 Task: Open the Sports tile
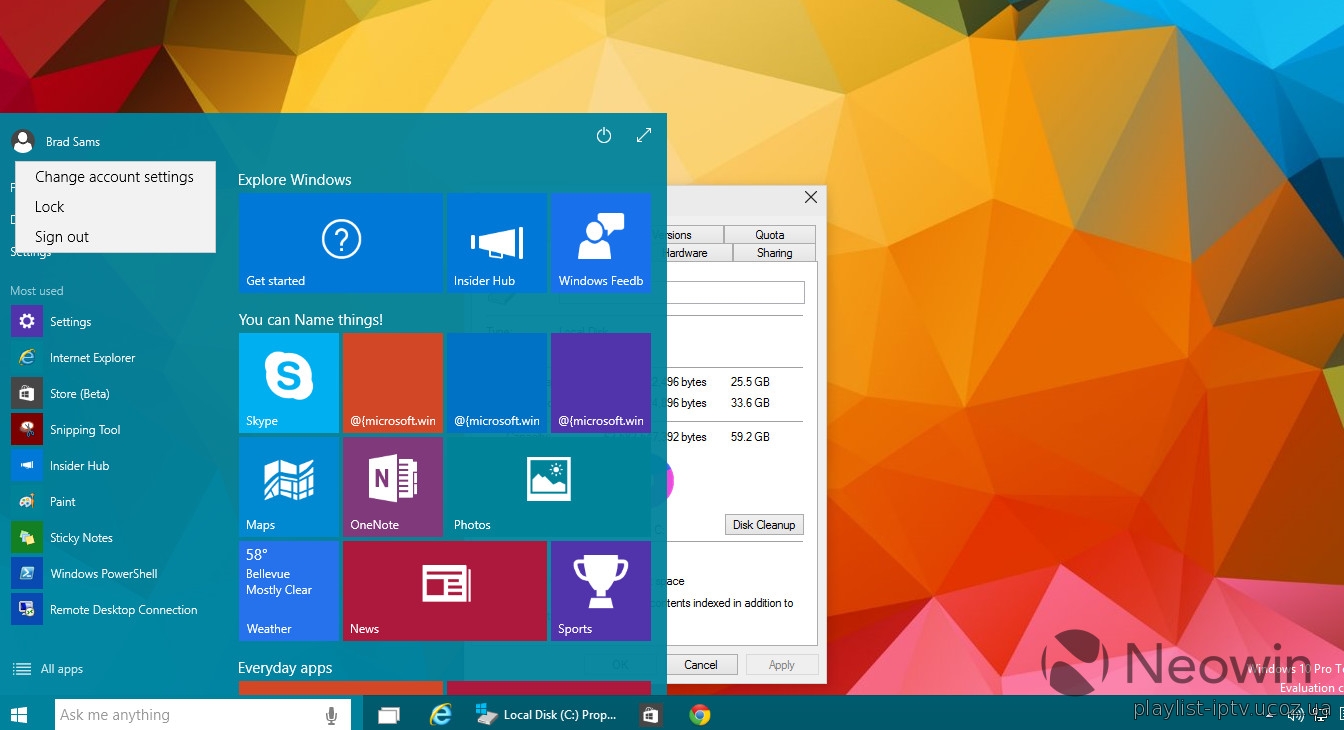601,591
